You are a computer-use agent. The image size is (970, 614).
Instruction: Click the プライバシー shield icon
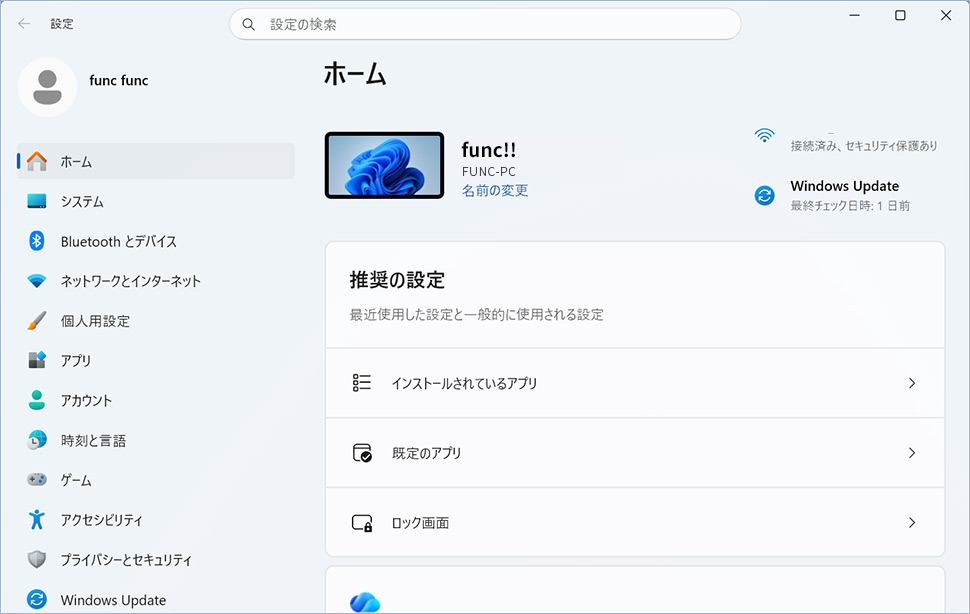(37, 559)
